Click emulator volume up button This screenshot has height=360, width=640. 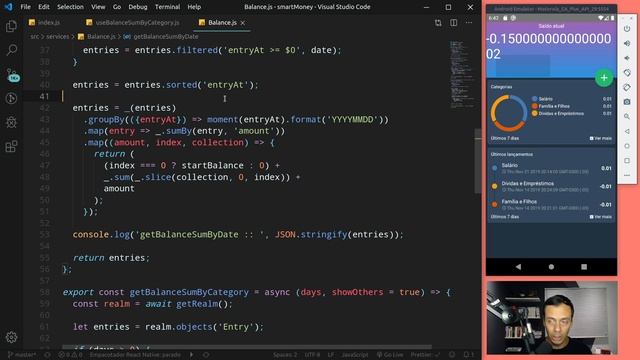click(627, 43)
